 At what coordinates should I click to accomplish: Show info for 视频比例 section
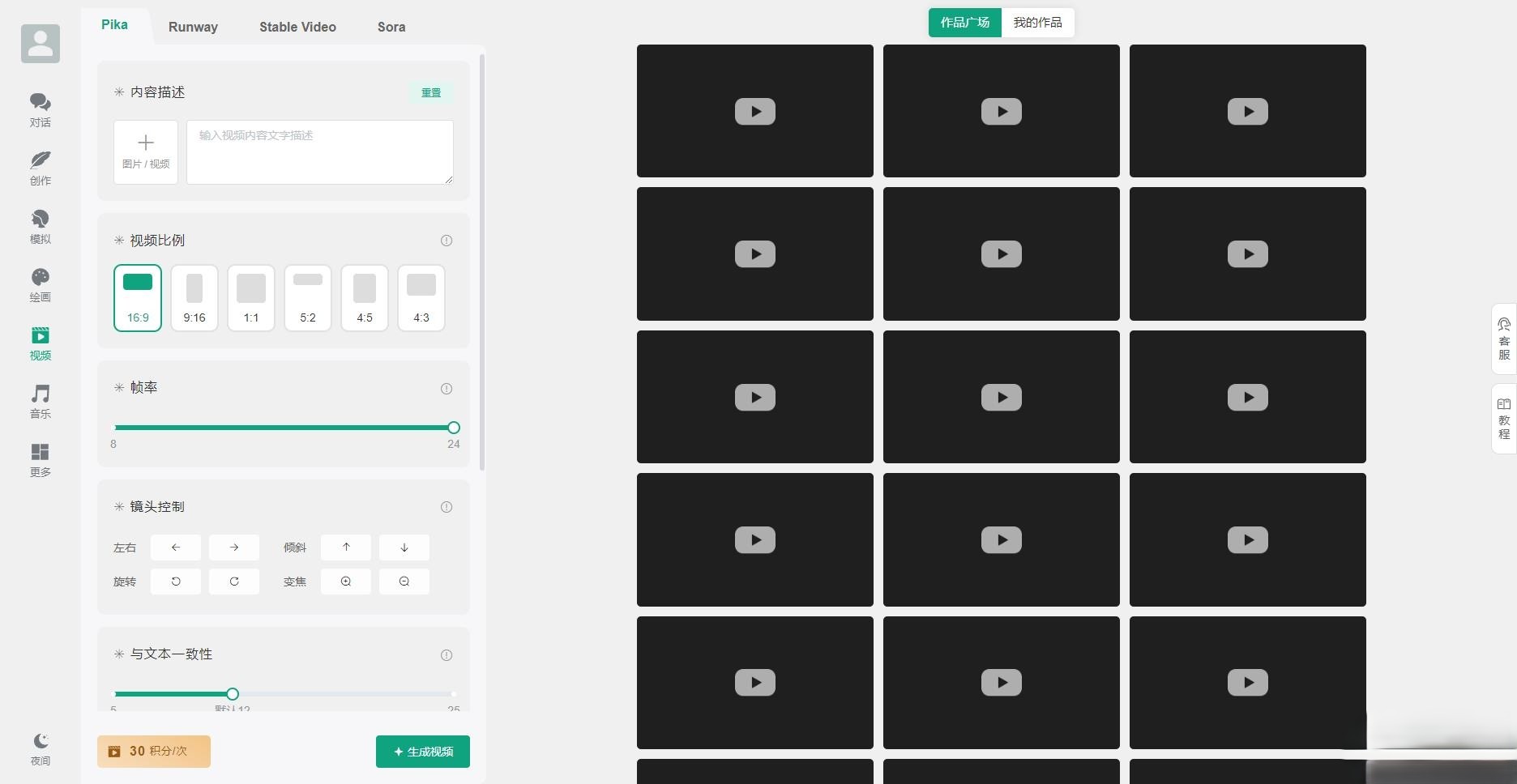(447, 241)
